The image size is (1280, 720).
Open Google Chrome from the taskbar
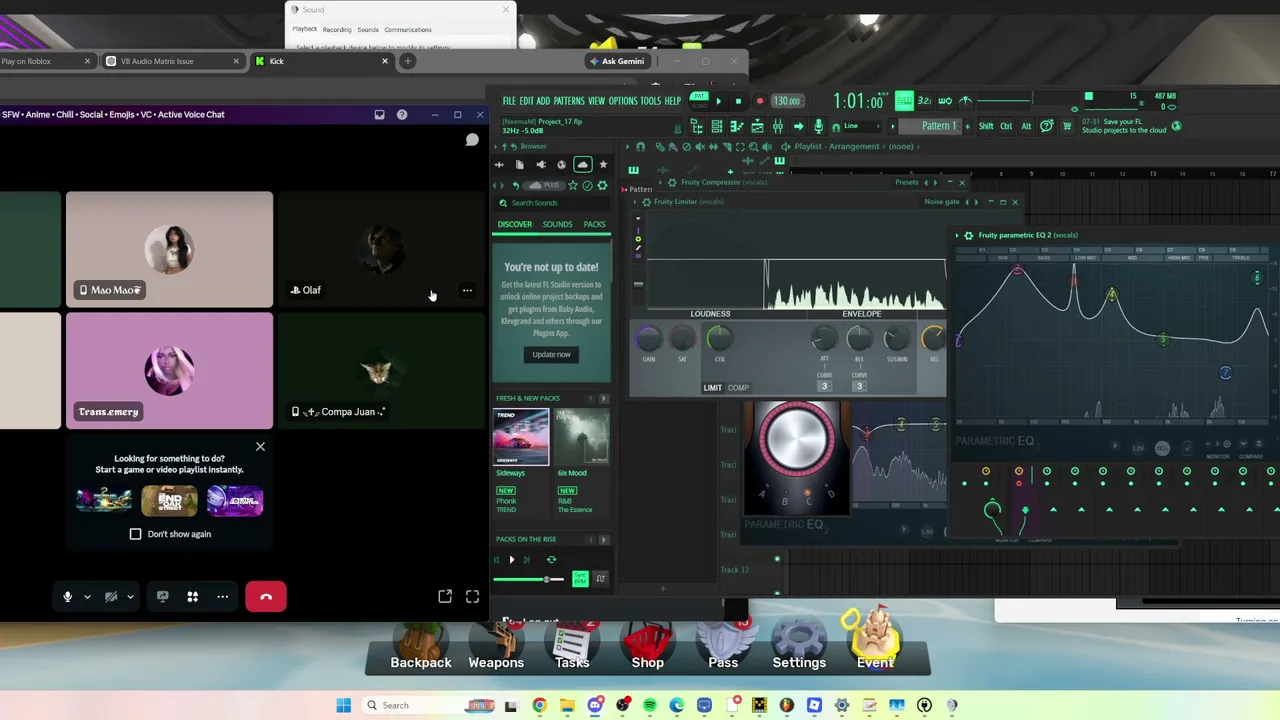pos(539,705)
